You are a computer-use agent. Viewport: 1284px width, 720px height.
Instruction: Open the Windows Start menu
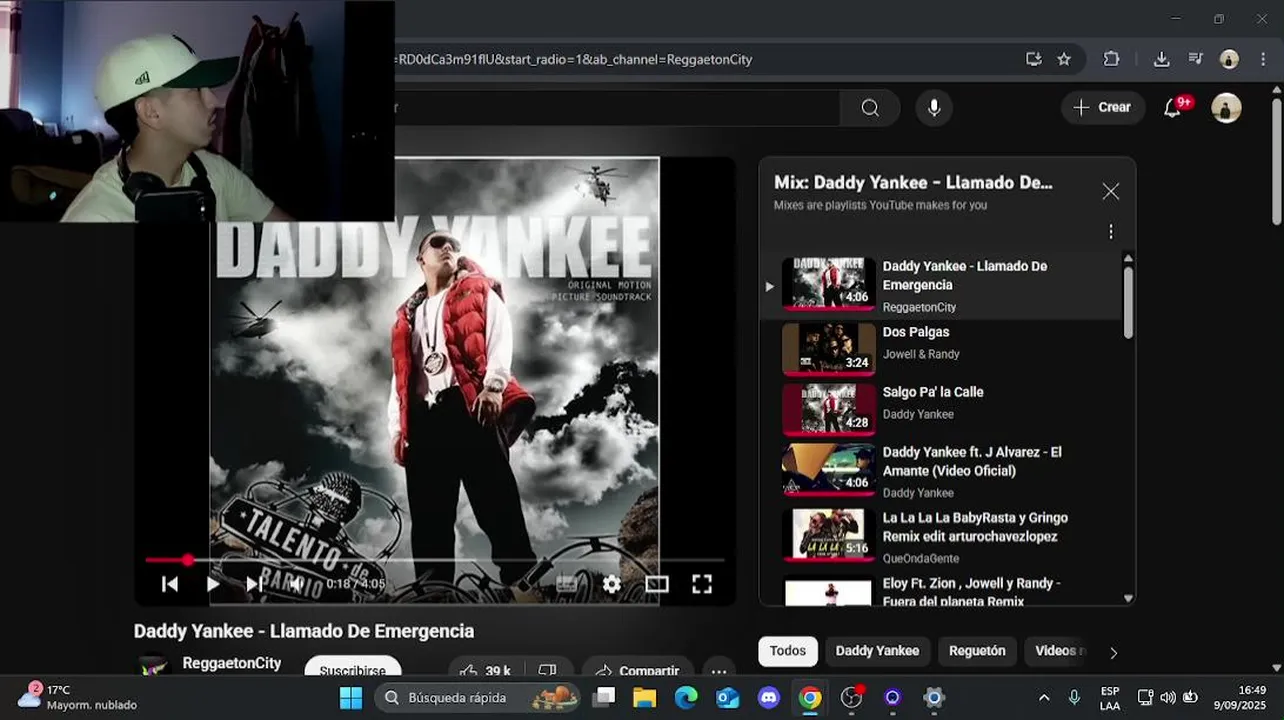point(351,697)
